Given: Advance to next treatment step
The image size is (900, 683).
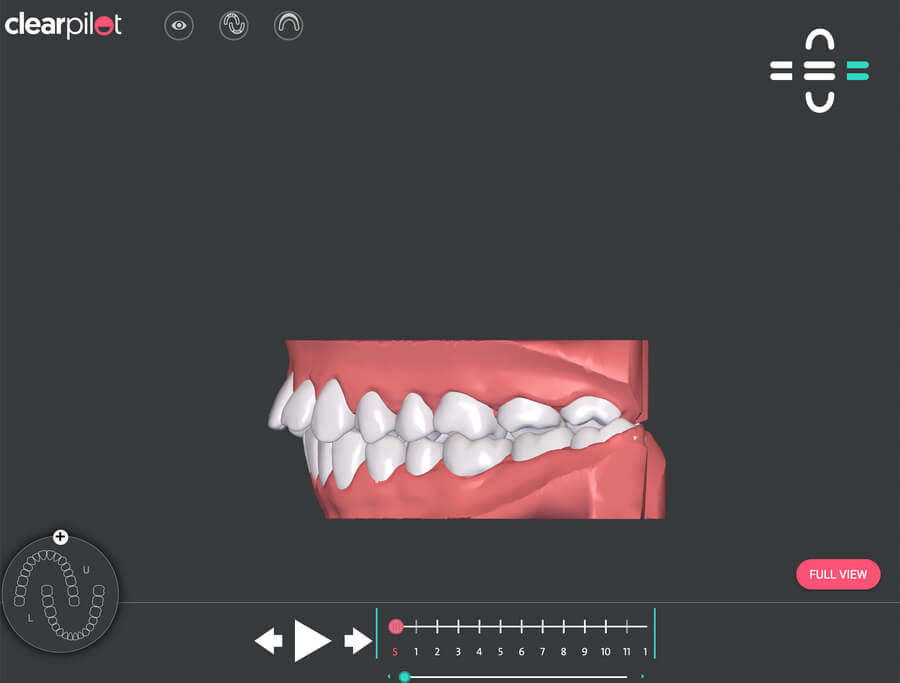Looking at the screenshot, I should point(357,640).
